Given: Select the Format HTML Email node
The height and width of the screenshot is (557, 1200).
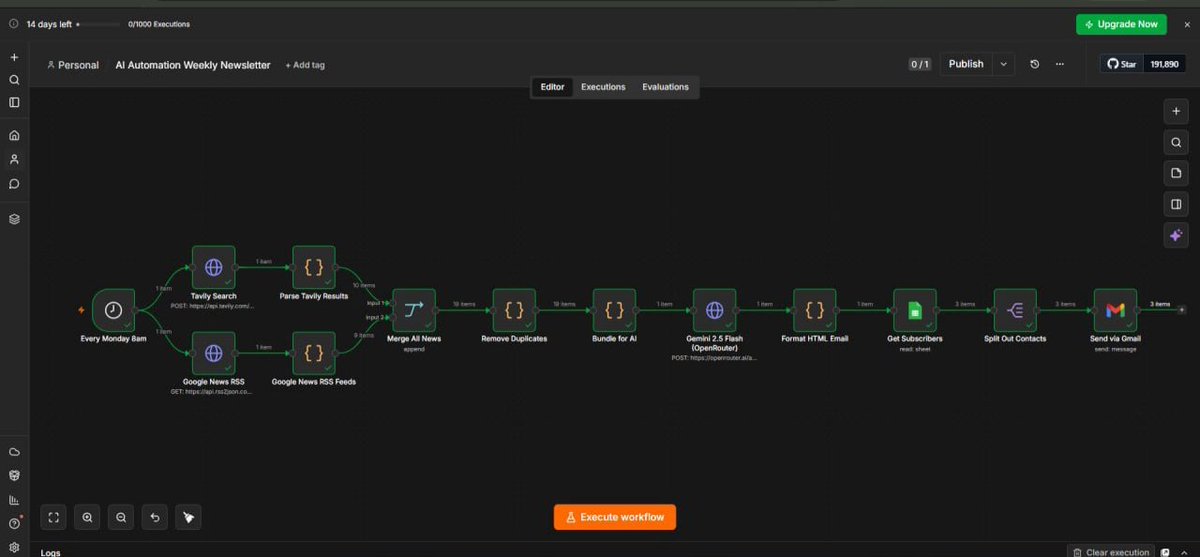Looking at the screenshot, I should click(x=814, y=310).
